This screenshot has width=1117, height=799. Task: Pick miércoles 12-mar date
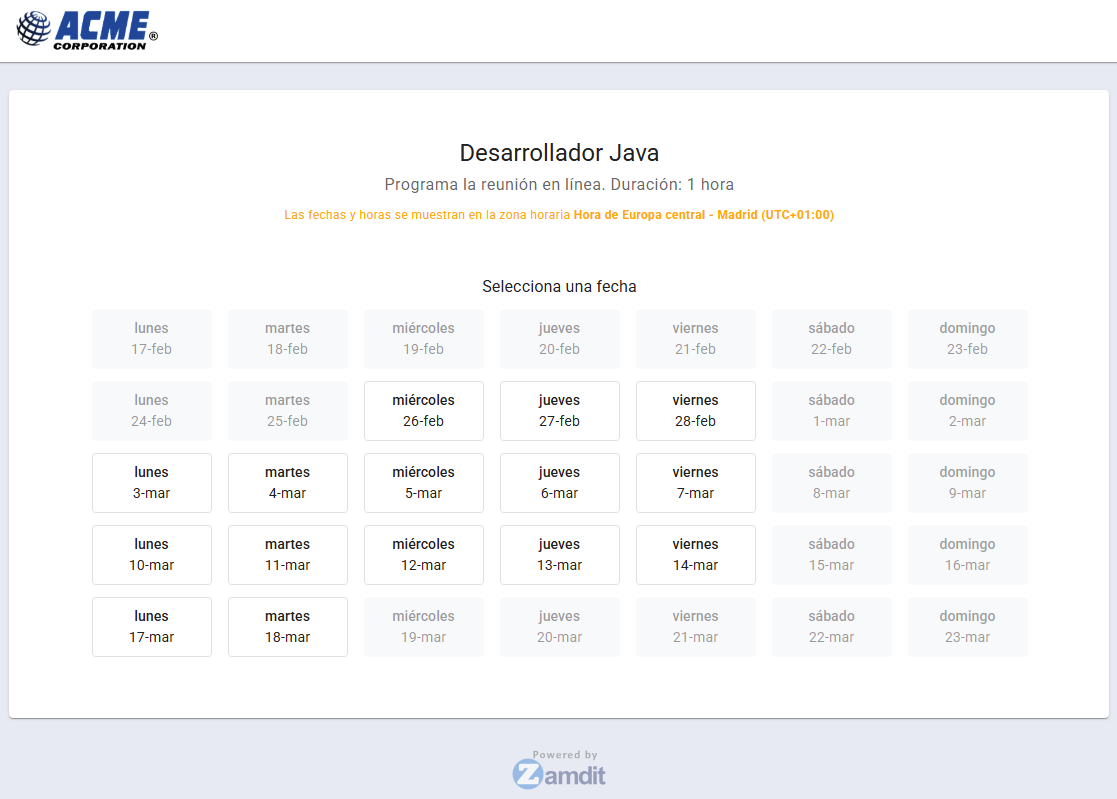423,555
